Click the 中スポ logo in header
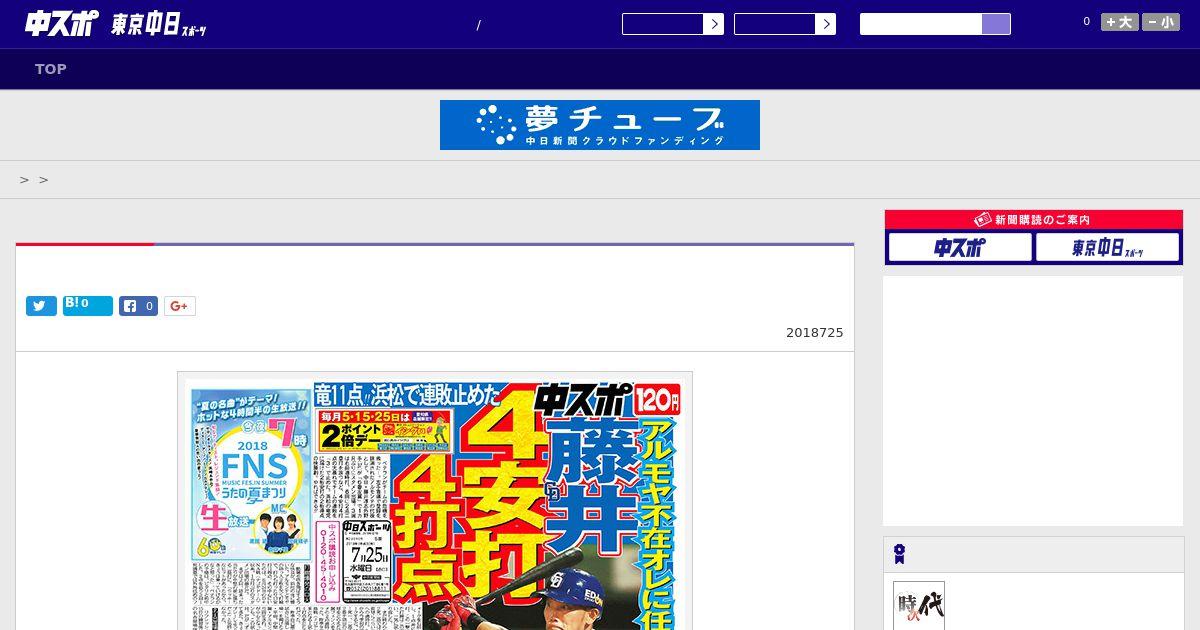Viewport: 1200px width, 630px height. point(61,25)
